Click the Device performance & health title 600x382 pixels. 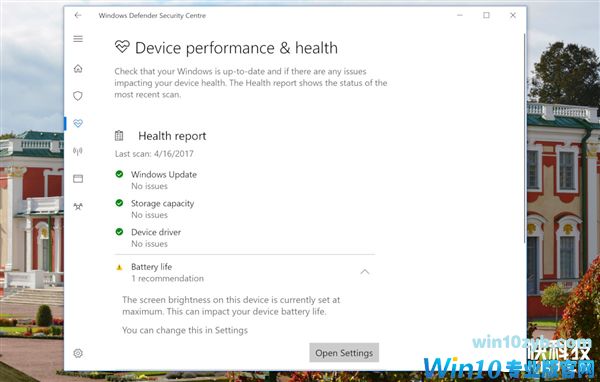236,48
